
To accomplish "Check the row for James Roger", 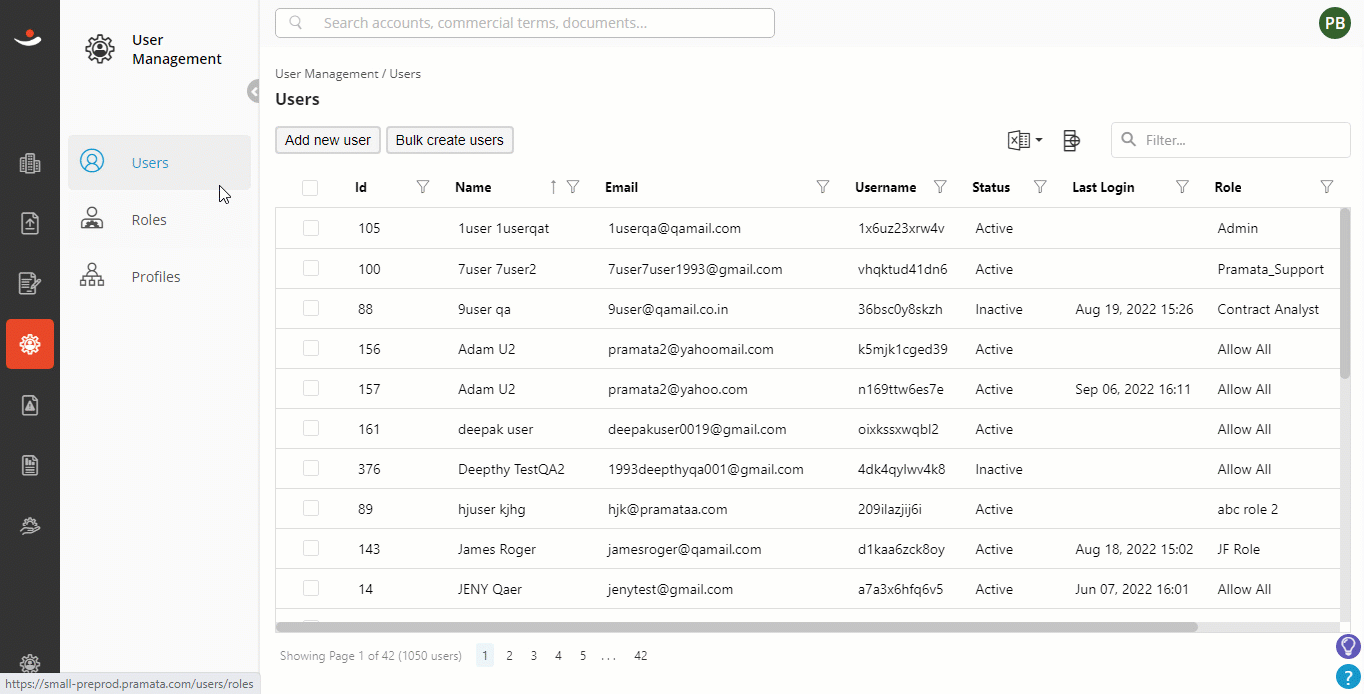I will pyautogui.click(x=311, y=548).
